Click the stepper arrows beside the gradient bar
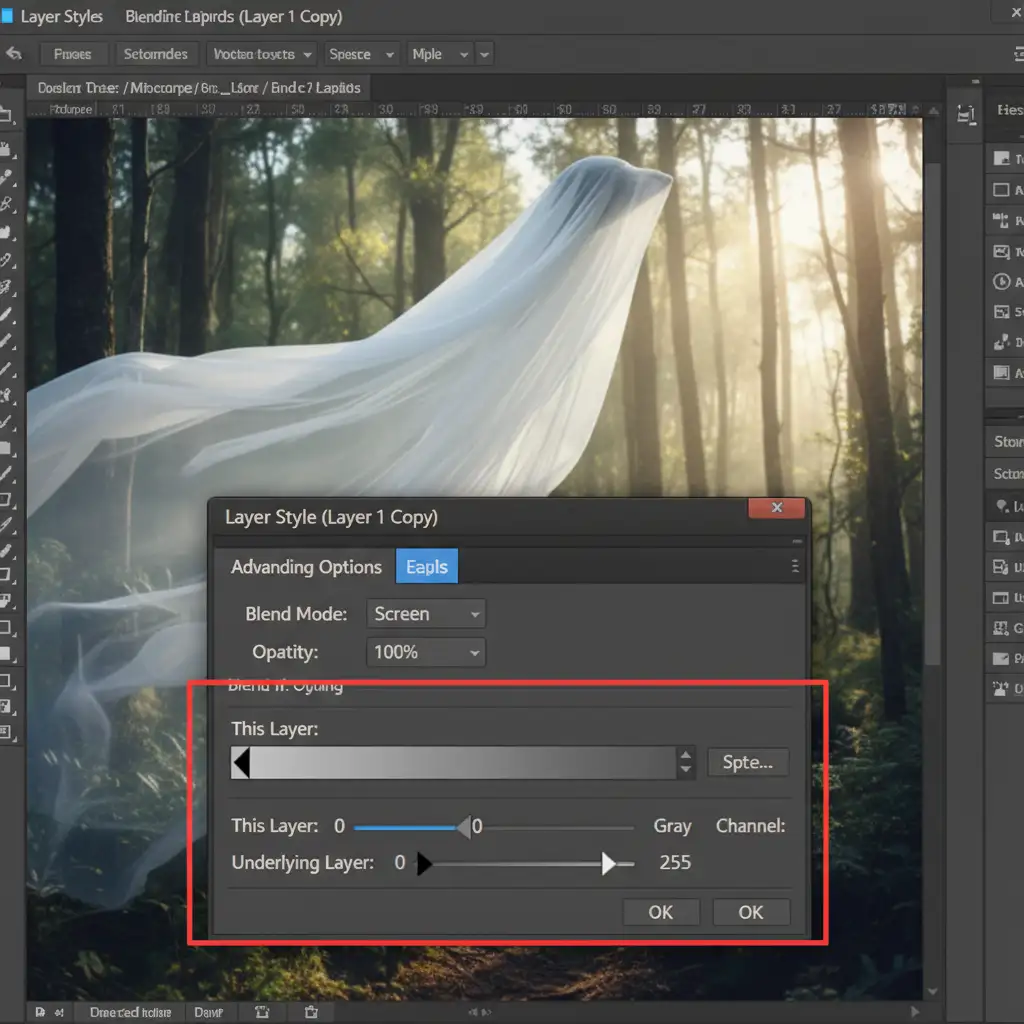 coord(685,762)
